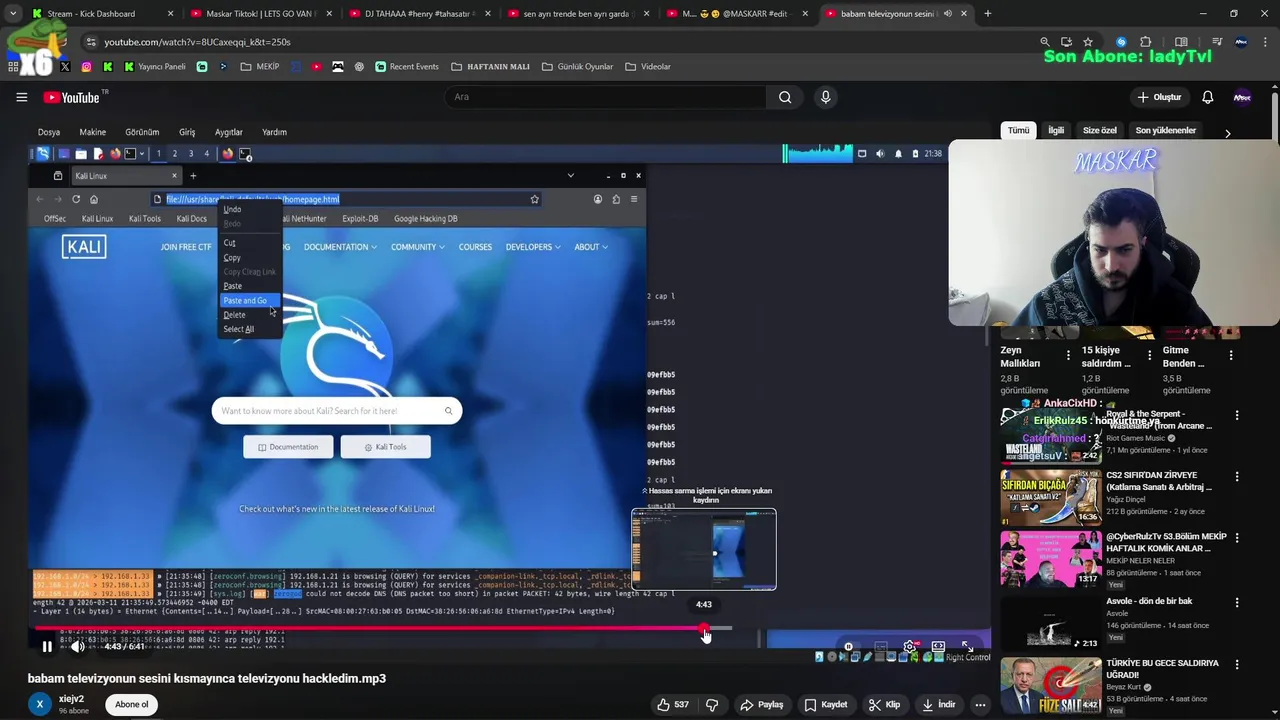Expand the DOCUMENTATION menu on the Kali page
The height and width of the screenshot is (720, 1280).
point(341,247)
